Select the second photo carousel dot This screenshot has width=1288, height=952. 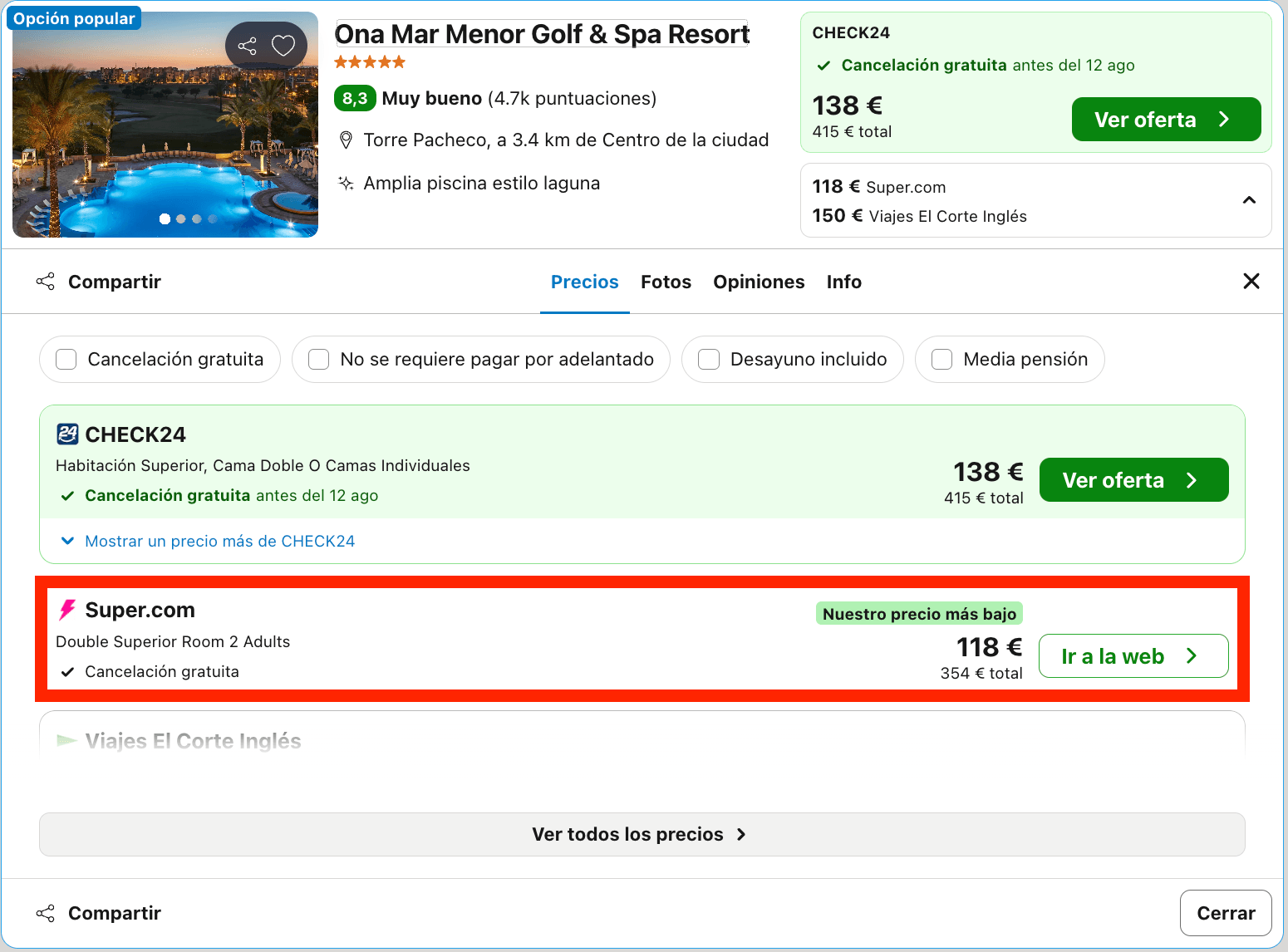181,219
